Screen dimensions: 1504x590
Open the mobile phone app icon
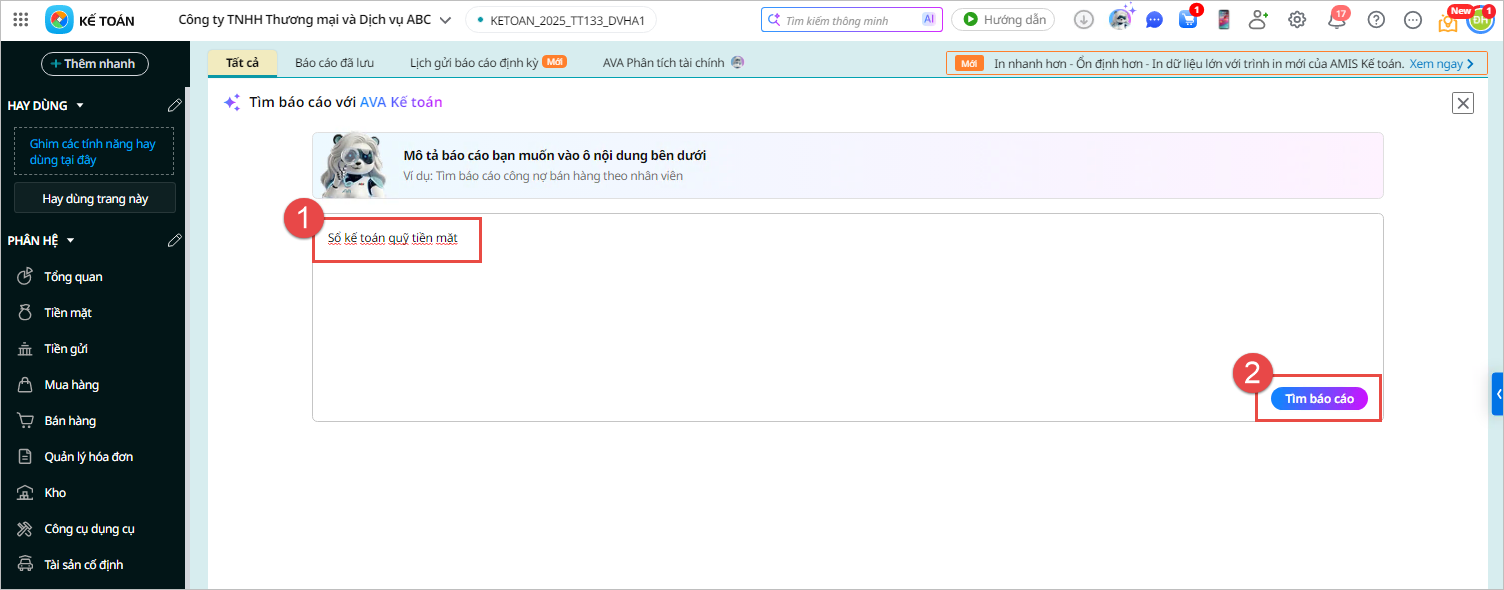coord(1223,19)
